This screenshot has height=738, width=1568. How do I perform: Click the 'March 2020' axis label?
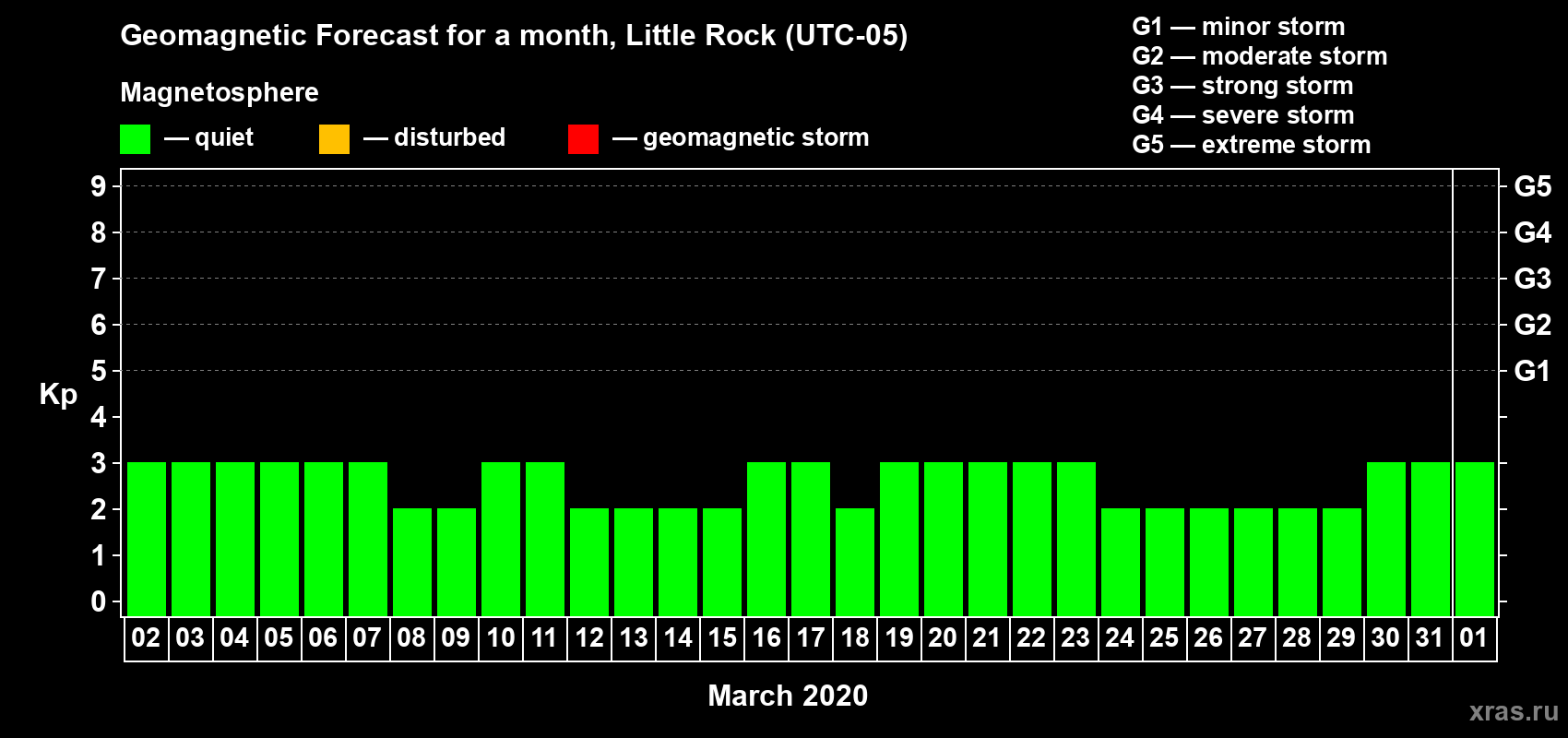788,696
